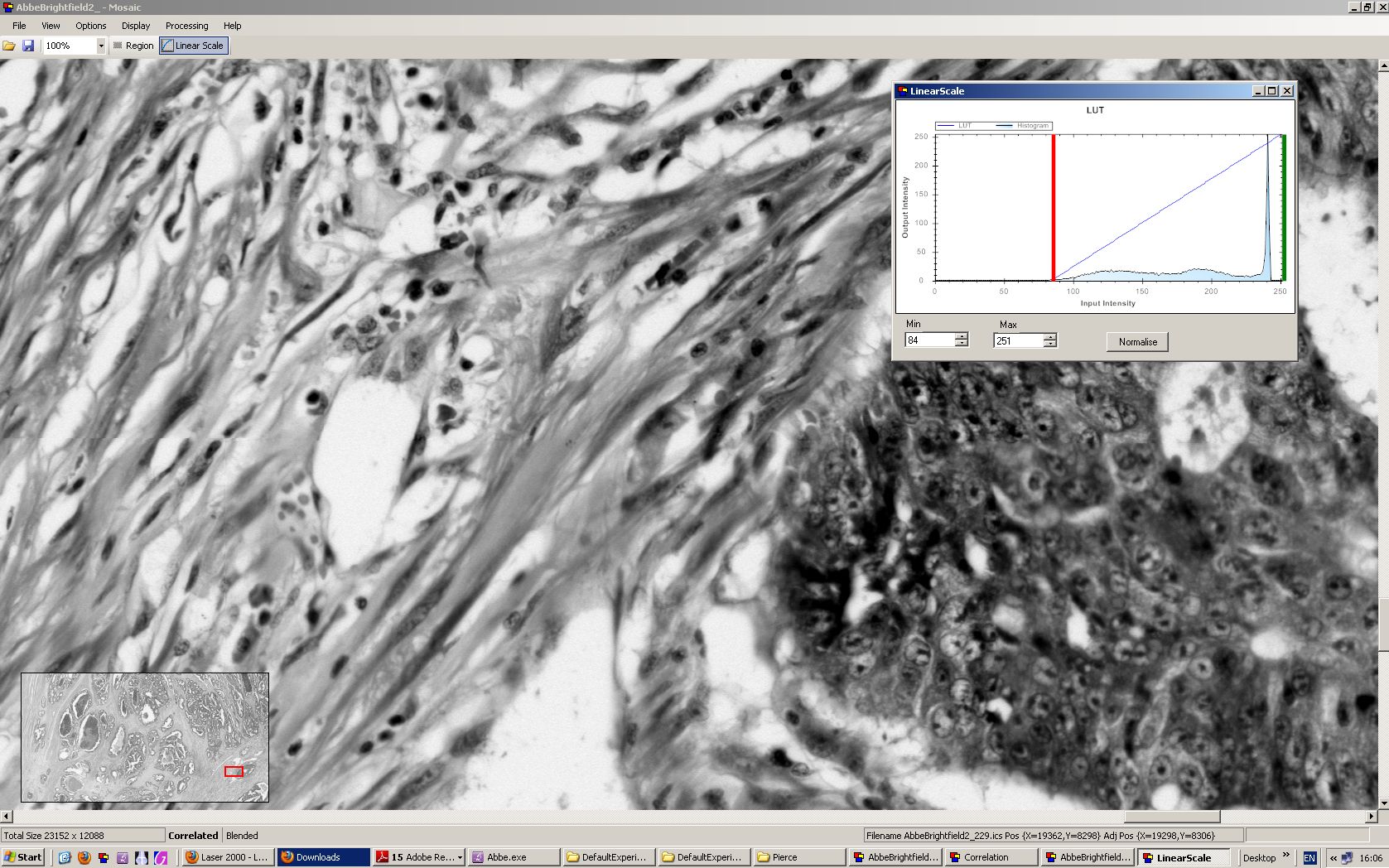Click the Abbe.exe taskbar item

click(x=513, y=857)
